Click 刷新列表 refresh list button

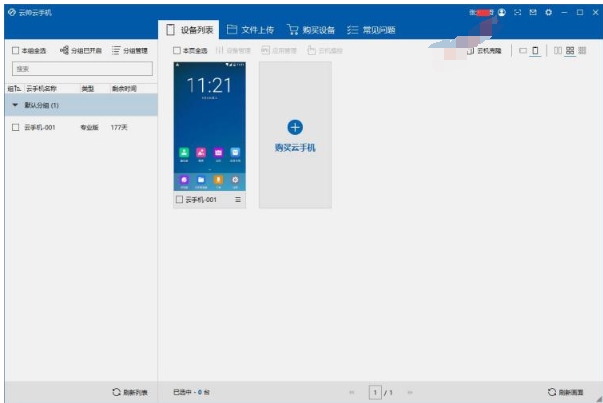point(130,392)
